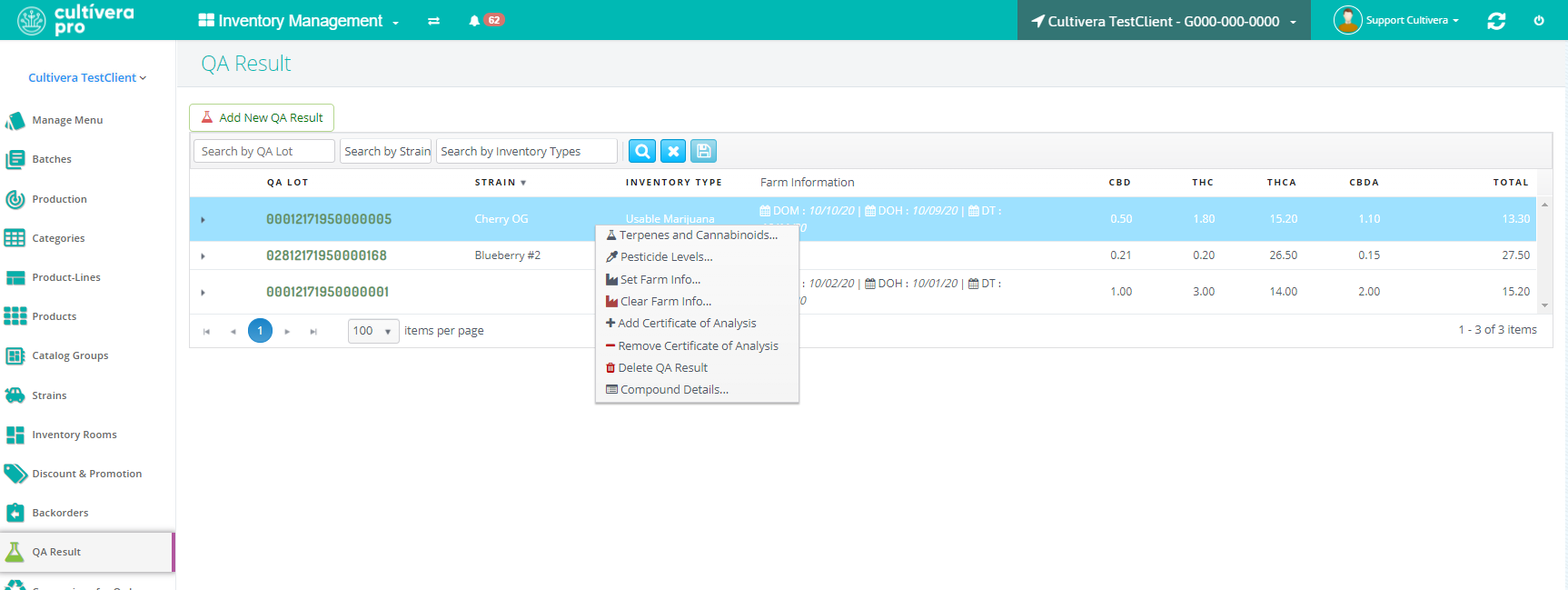Expand row 02812171950000168

pos(203,255)
